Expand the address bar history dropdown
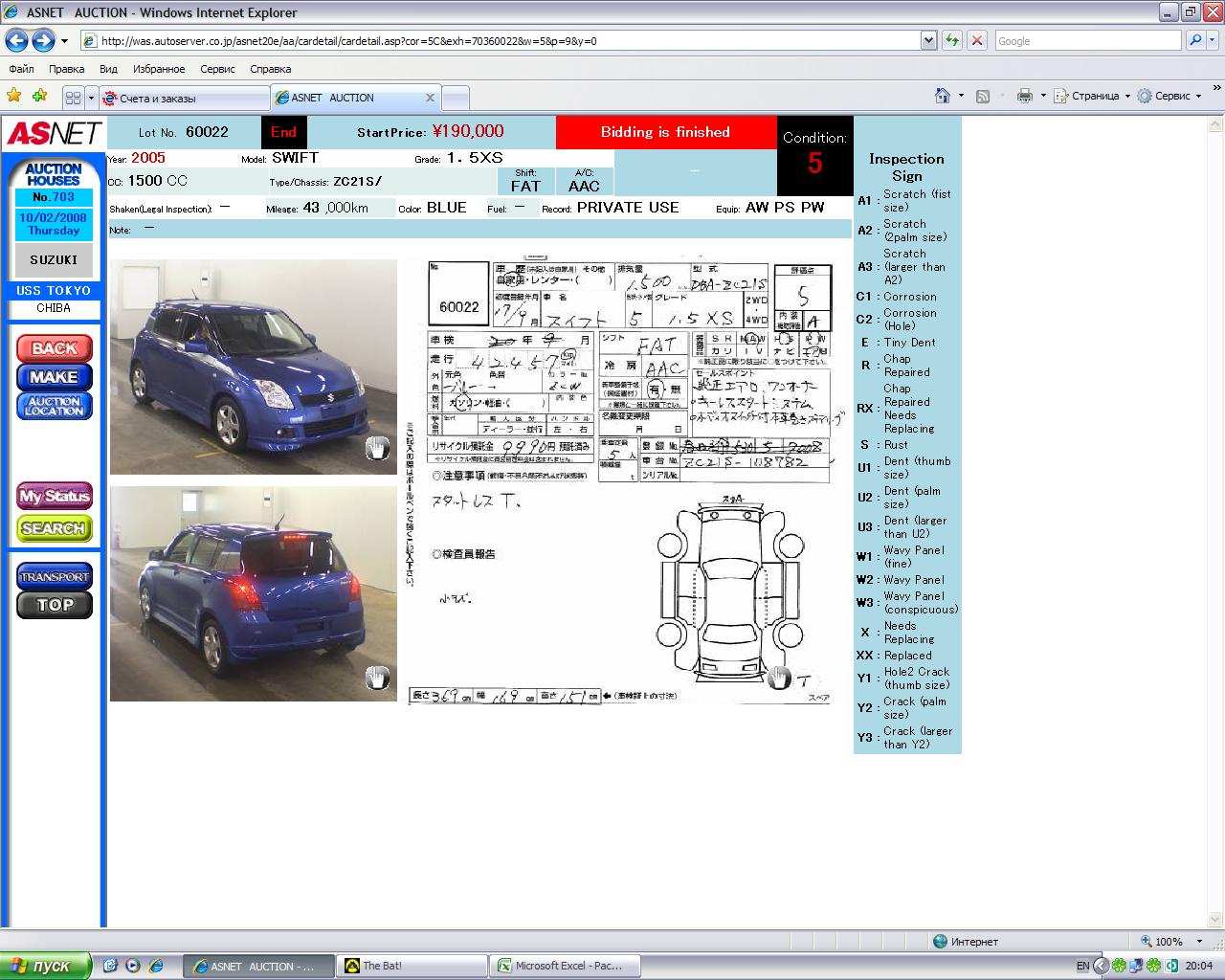 (x=928, y=41)
